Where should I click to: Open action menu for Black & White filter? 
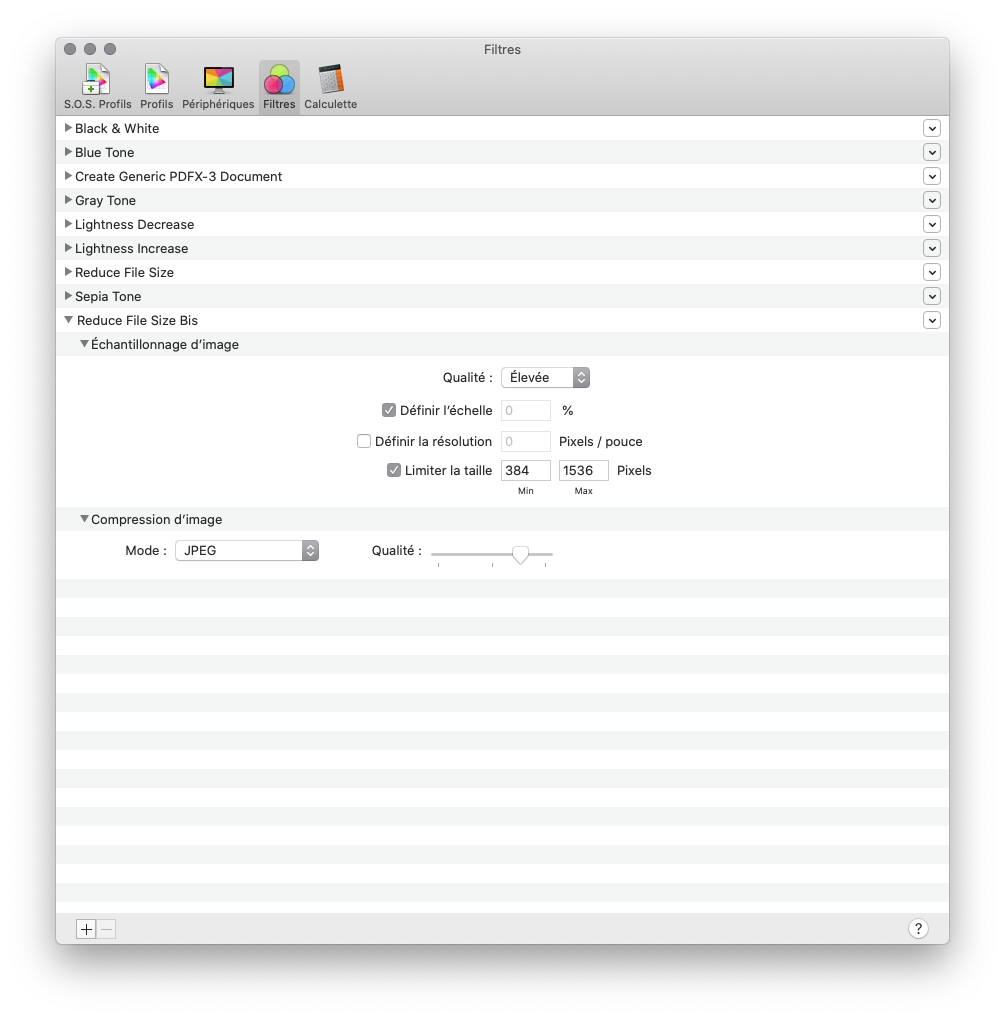(932, 129)
